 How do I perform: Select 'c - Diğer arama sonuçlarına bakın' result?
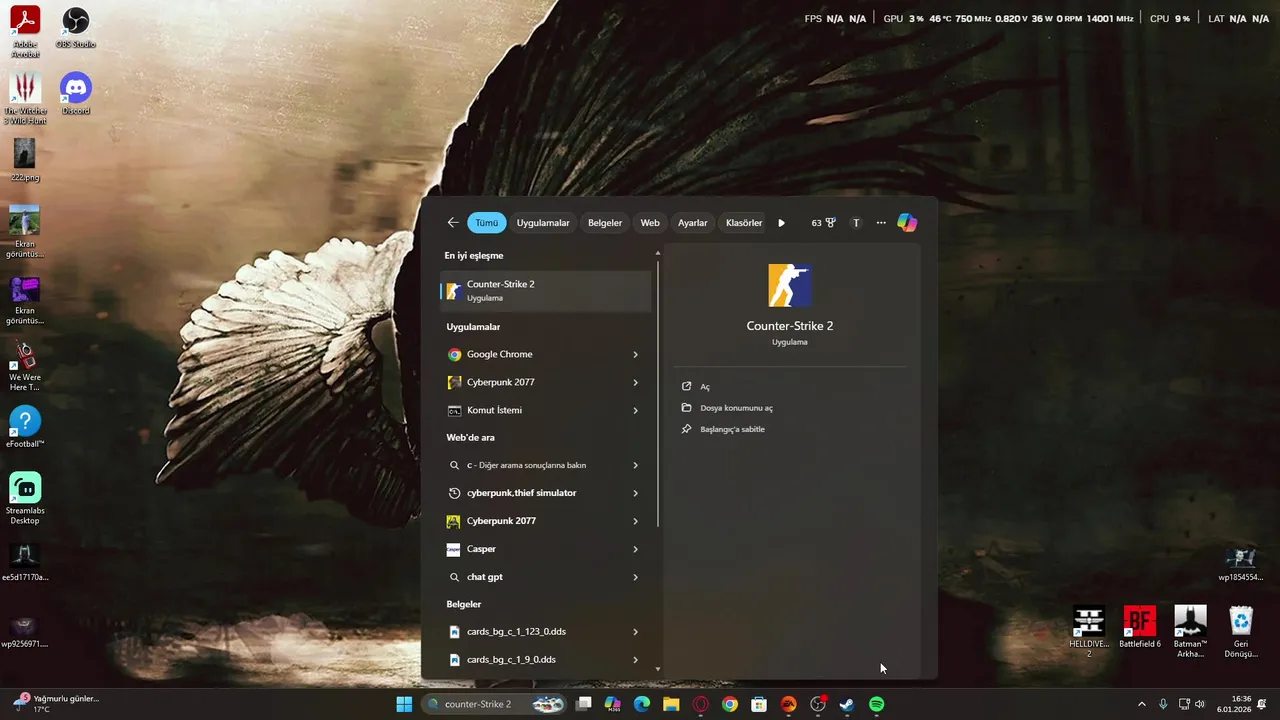533,465
